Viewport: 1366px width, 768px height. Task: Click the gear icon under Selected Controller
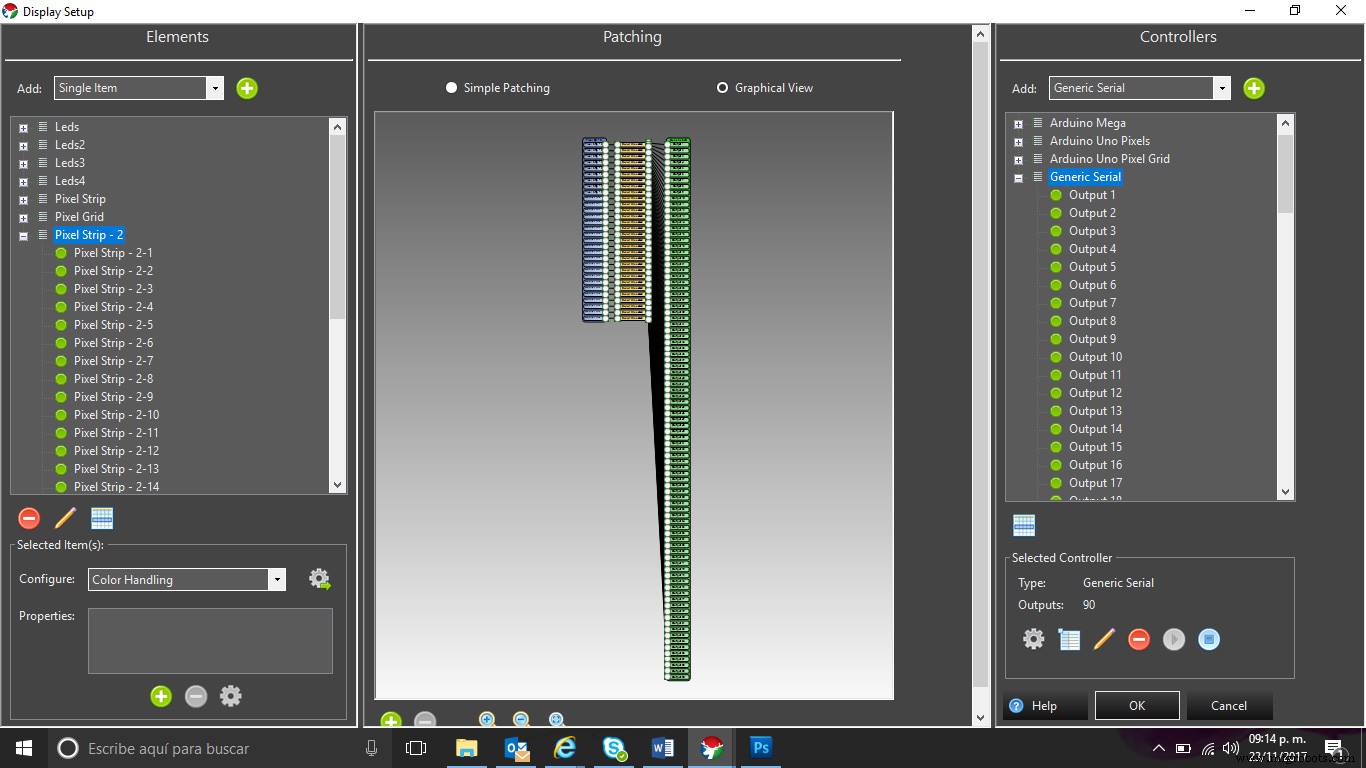click(1033, 639)
